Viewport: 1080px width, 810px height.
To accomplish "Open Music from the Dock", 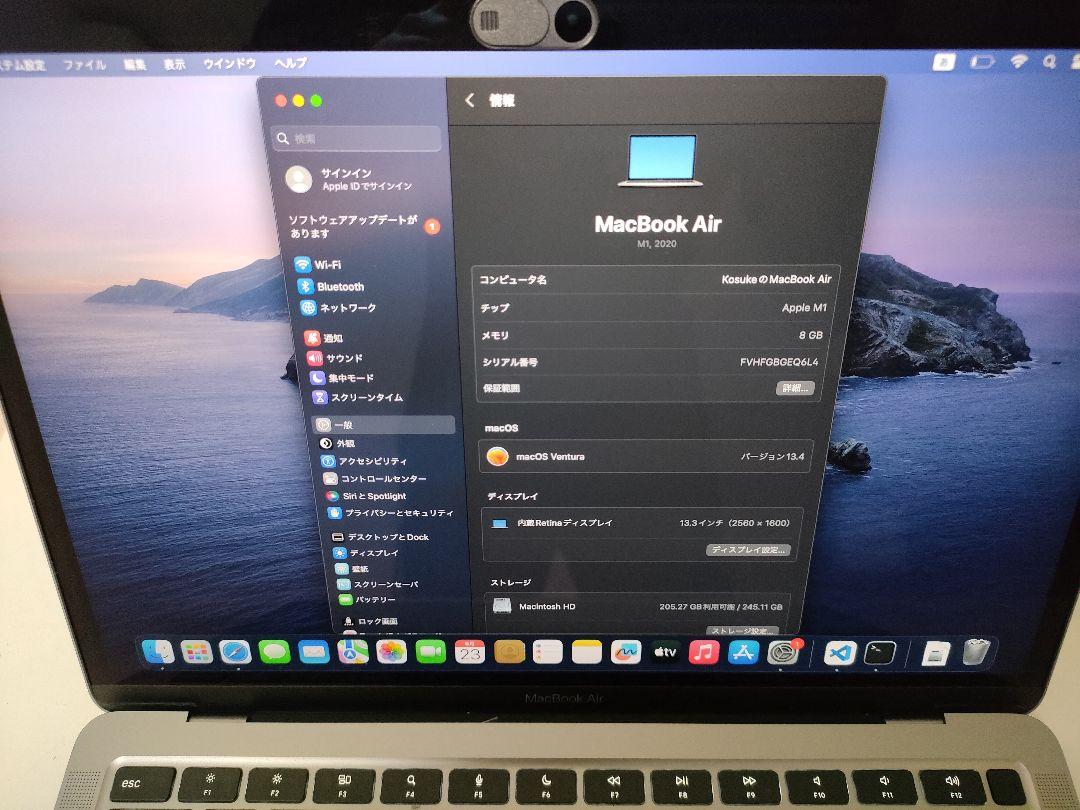I will [704, 652].
